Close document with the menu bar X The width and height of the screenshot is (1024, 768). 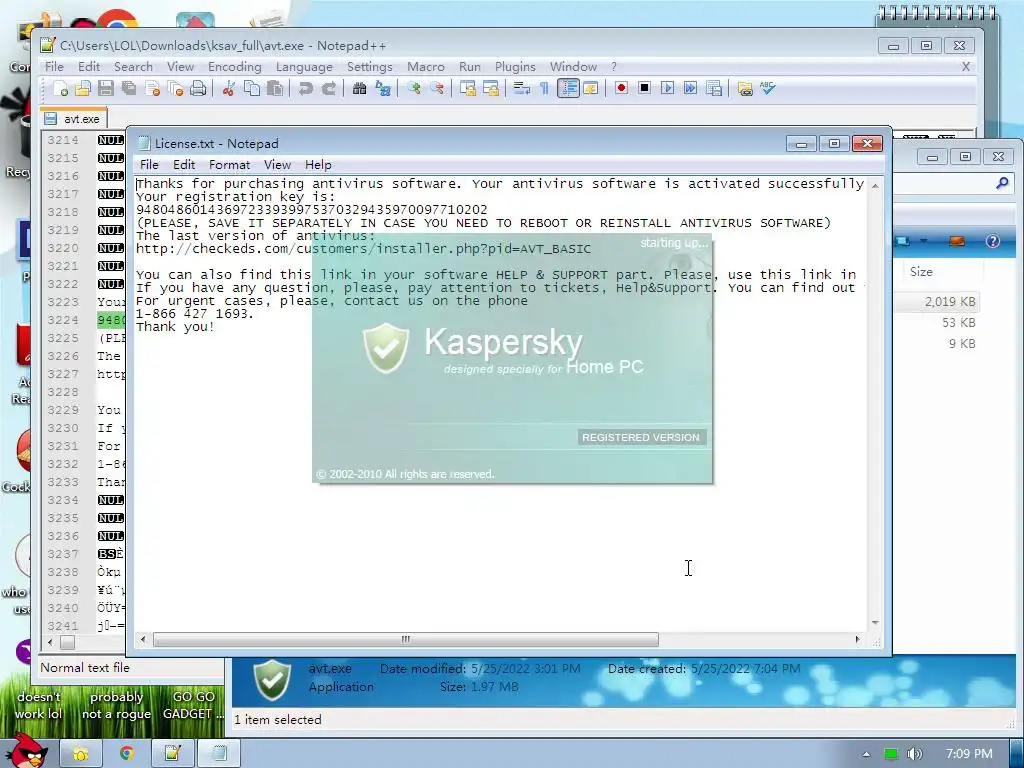966,67
